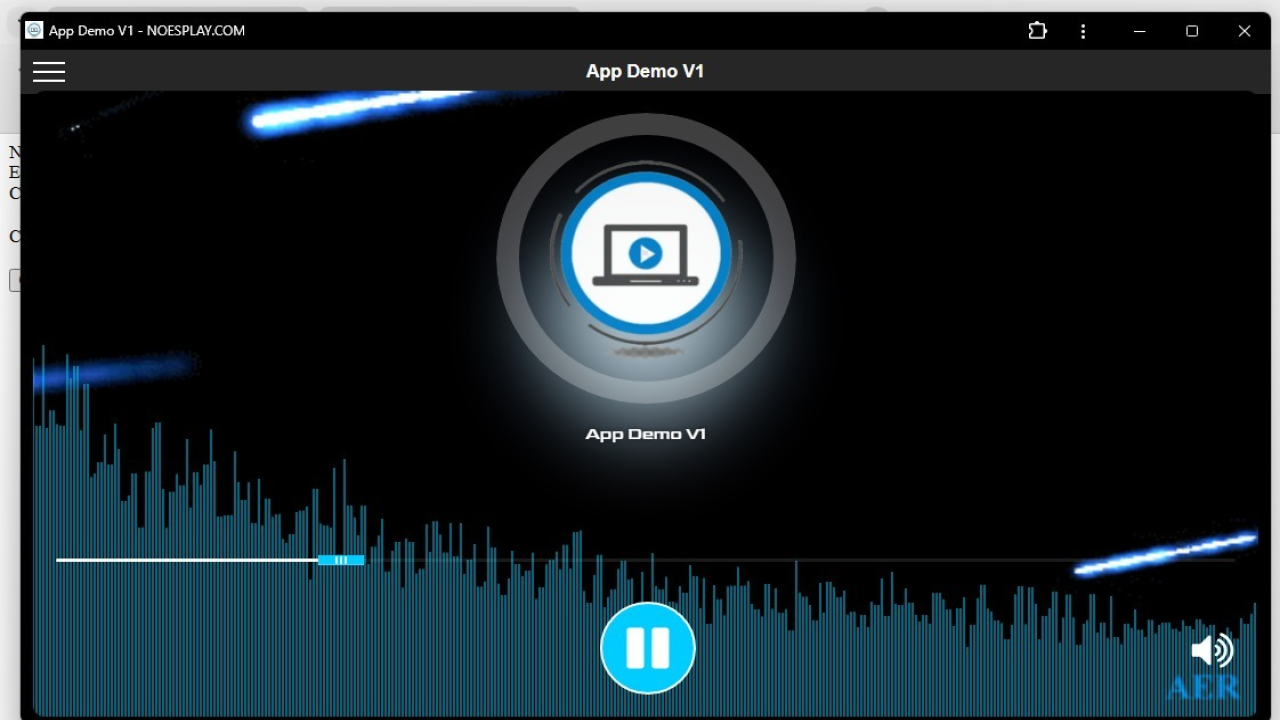
Task: Close the App Demo V1 window
Action: [1244, 31]
